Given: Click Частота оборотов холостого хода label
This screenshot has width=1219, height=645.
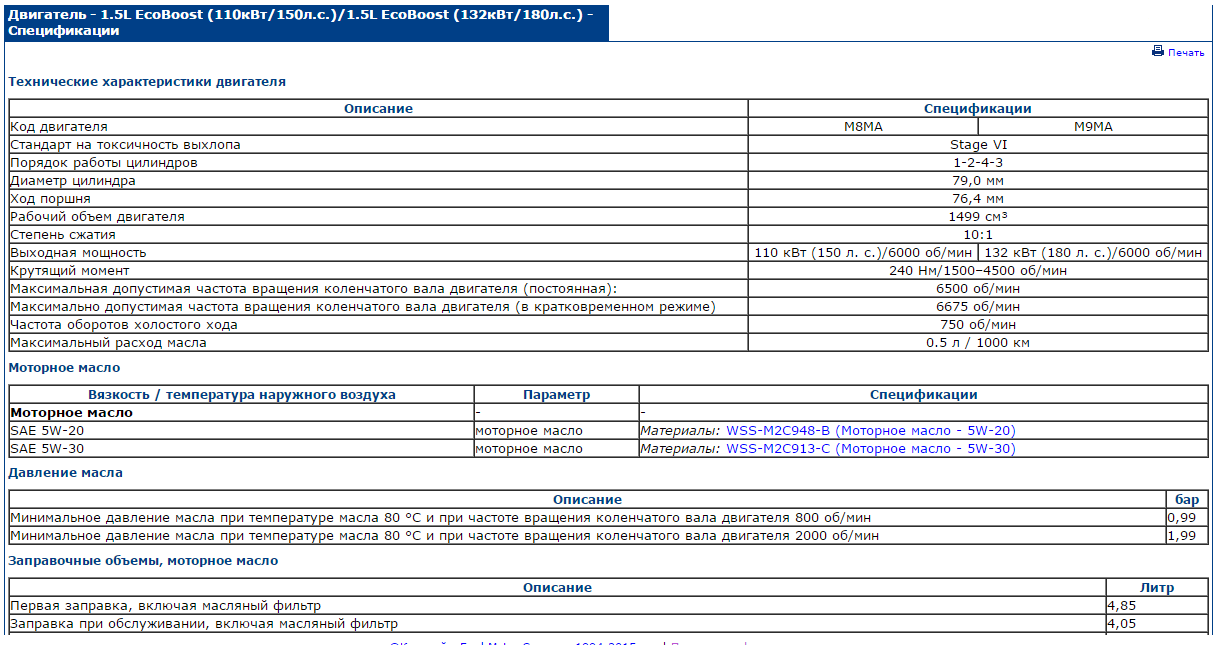Looking at the screenshot, I should [124, 325].
